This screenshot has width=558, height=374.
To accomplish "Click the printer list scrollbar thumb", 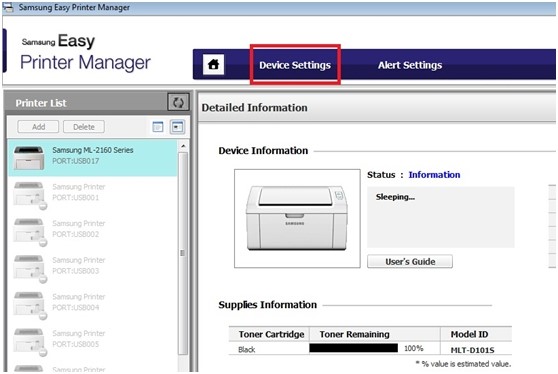I will [183, 253].
